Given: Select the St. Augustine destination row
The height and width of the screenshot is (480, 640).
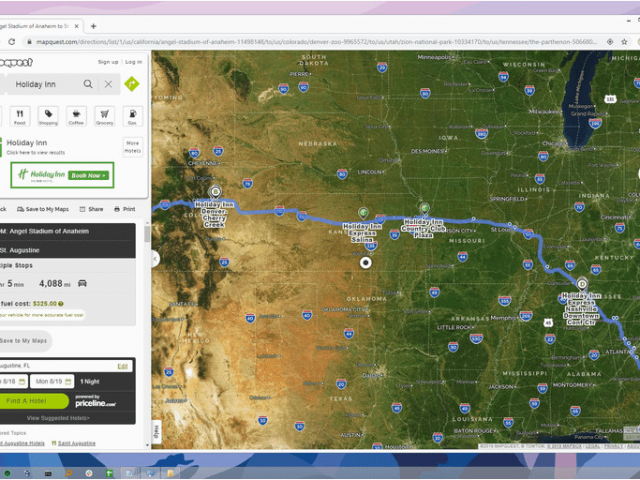Looking at the screenshot, I should [68, 249].
